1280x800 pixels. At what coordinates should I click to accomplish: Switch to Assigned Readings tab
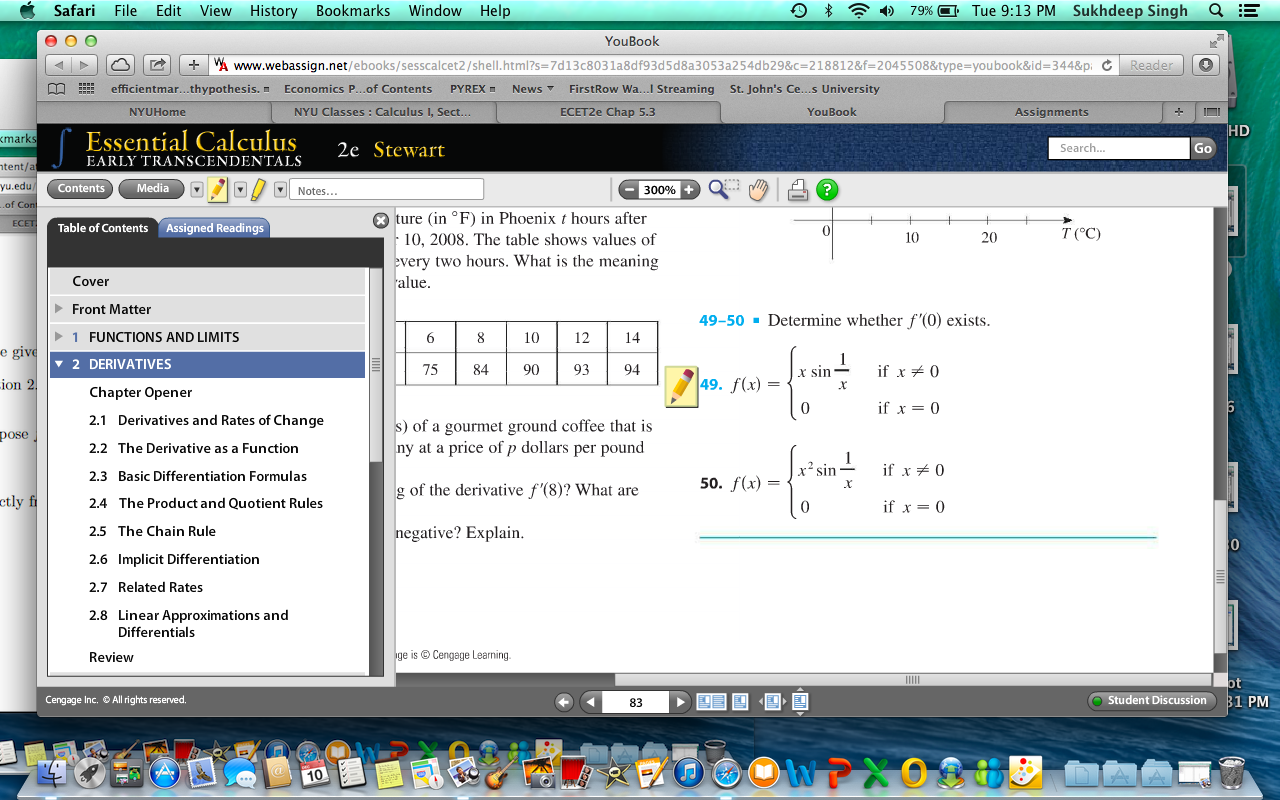tap(215, 228)
